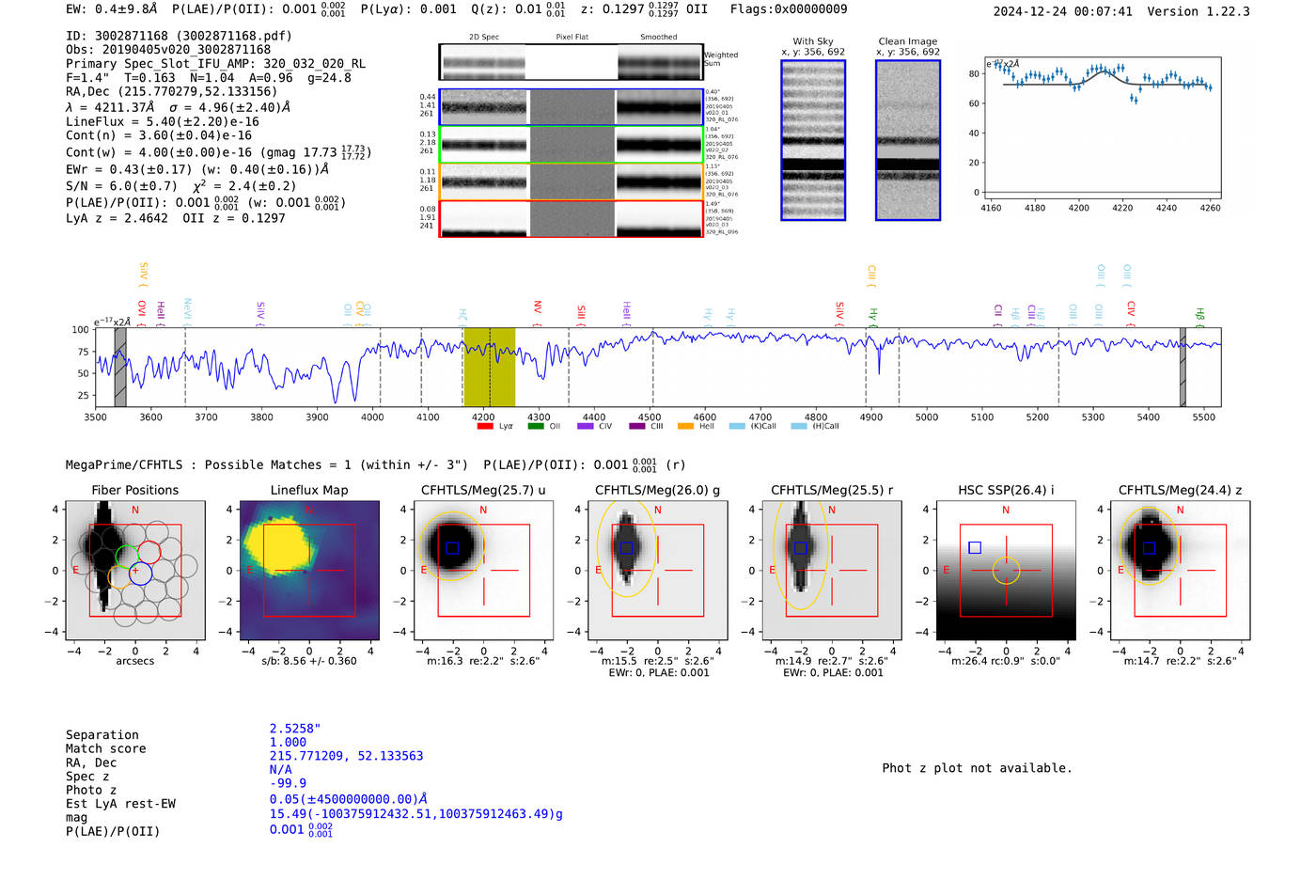Image resolution: width=1316 pixels, height=896 pixels.
Task: Click the green-bordered Smoothed cutout
Action: 660,144
